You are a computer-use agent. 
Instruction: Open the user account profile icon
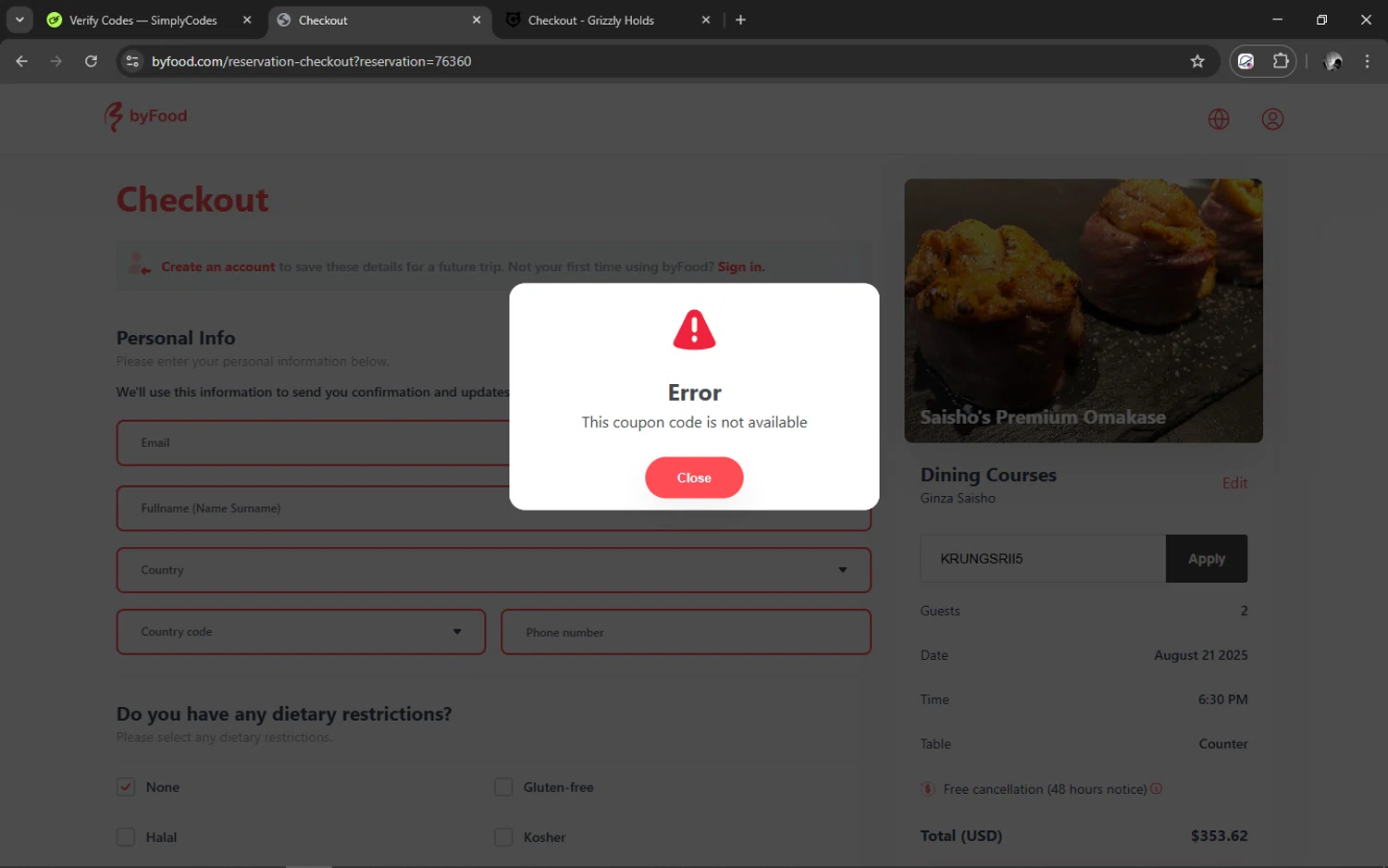1272,119
